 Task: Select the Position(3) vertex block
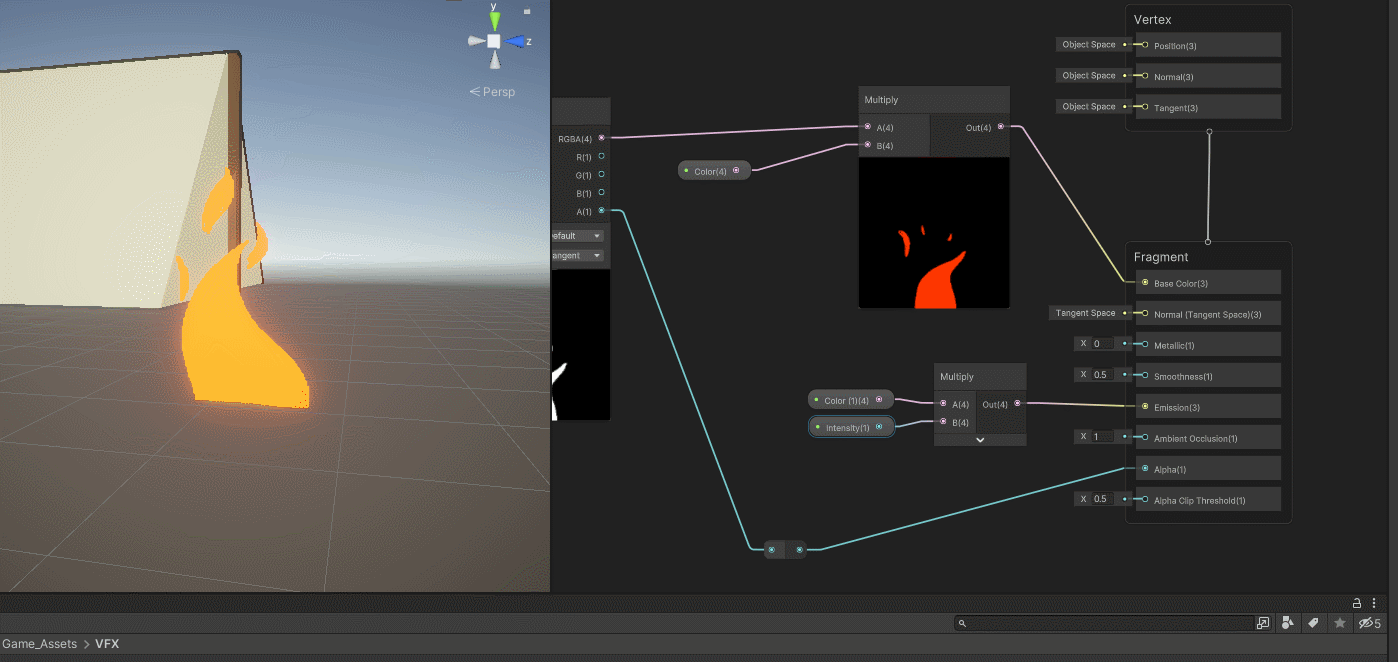[x=1208, y=45]
